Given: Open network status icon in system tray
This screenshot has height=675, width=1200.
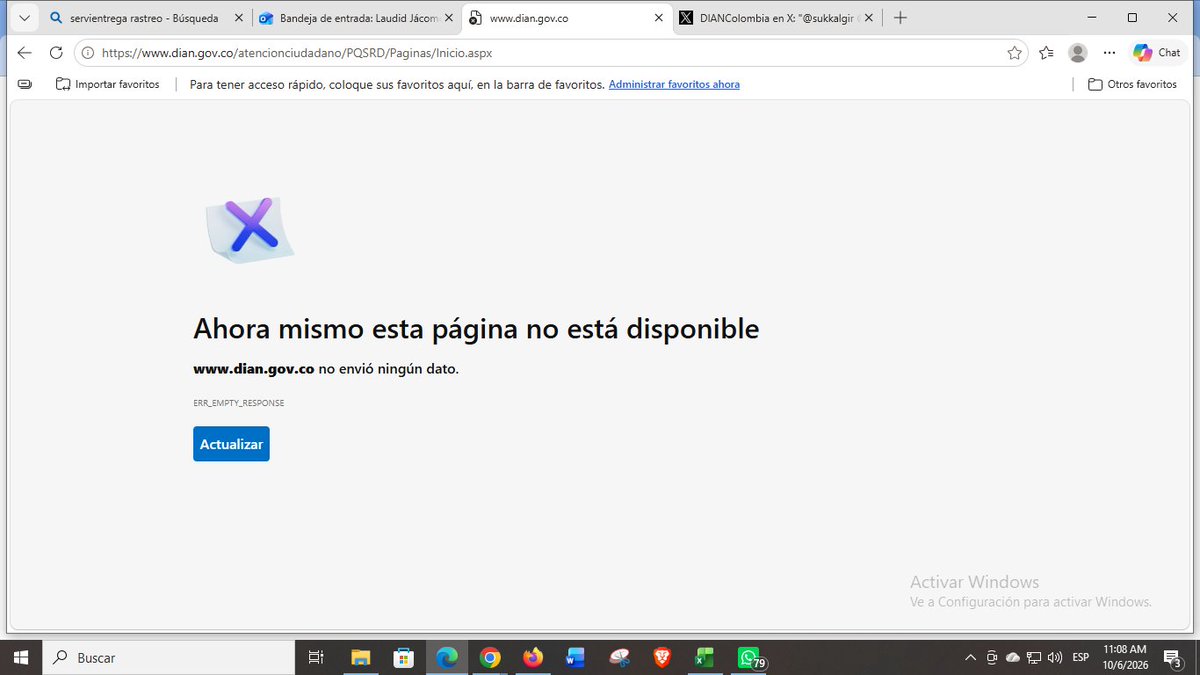Looking at the screenshot, I should (1034, 657).
